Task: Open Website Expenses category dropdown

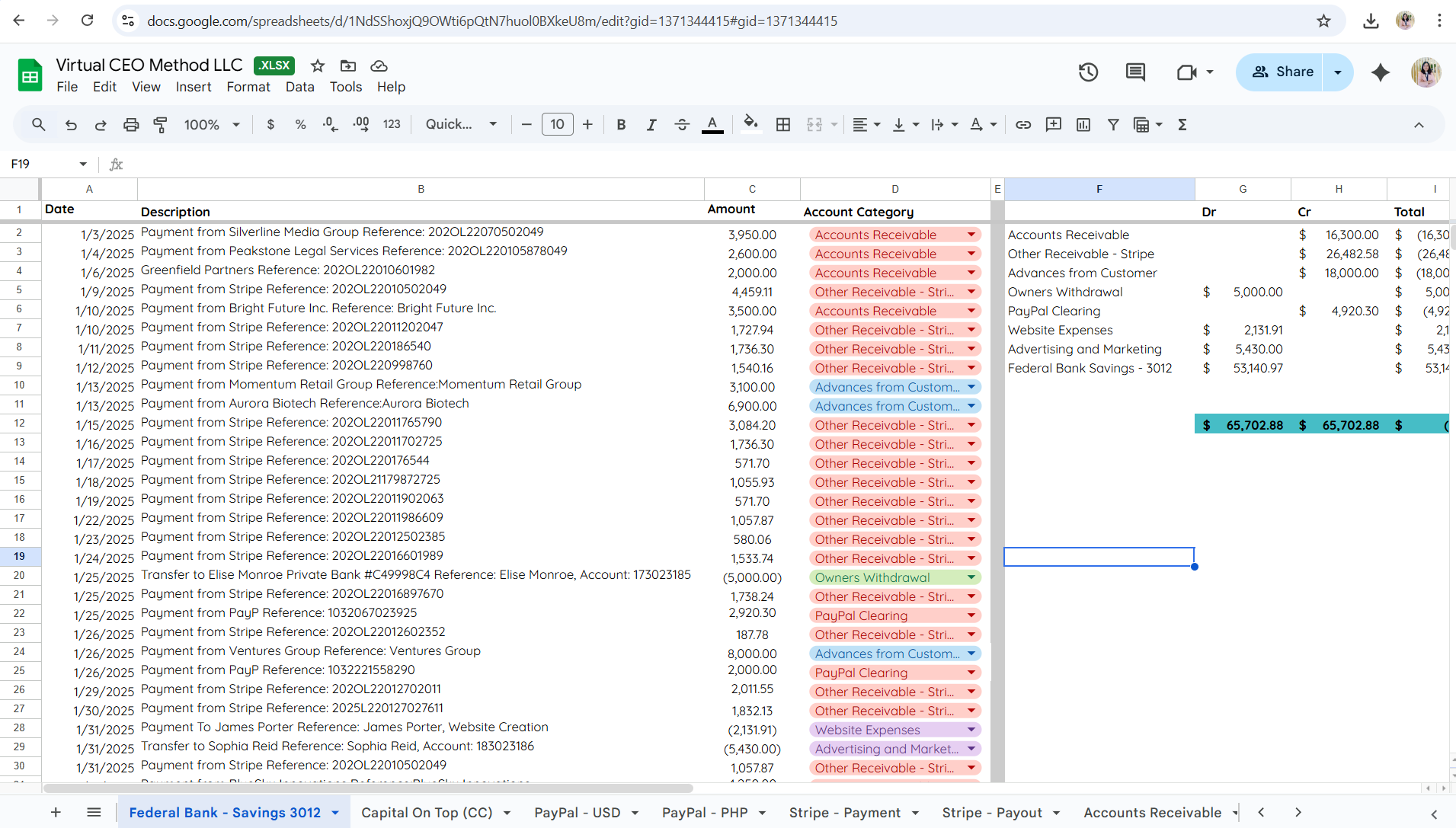Action: pos(971,730)
